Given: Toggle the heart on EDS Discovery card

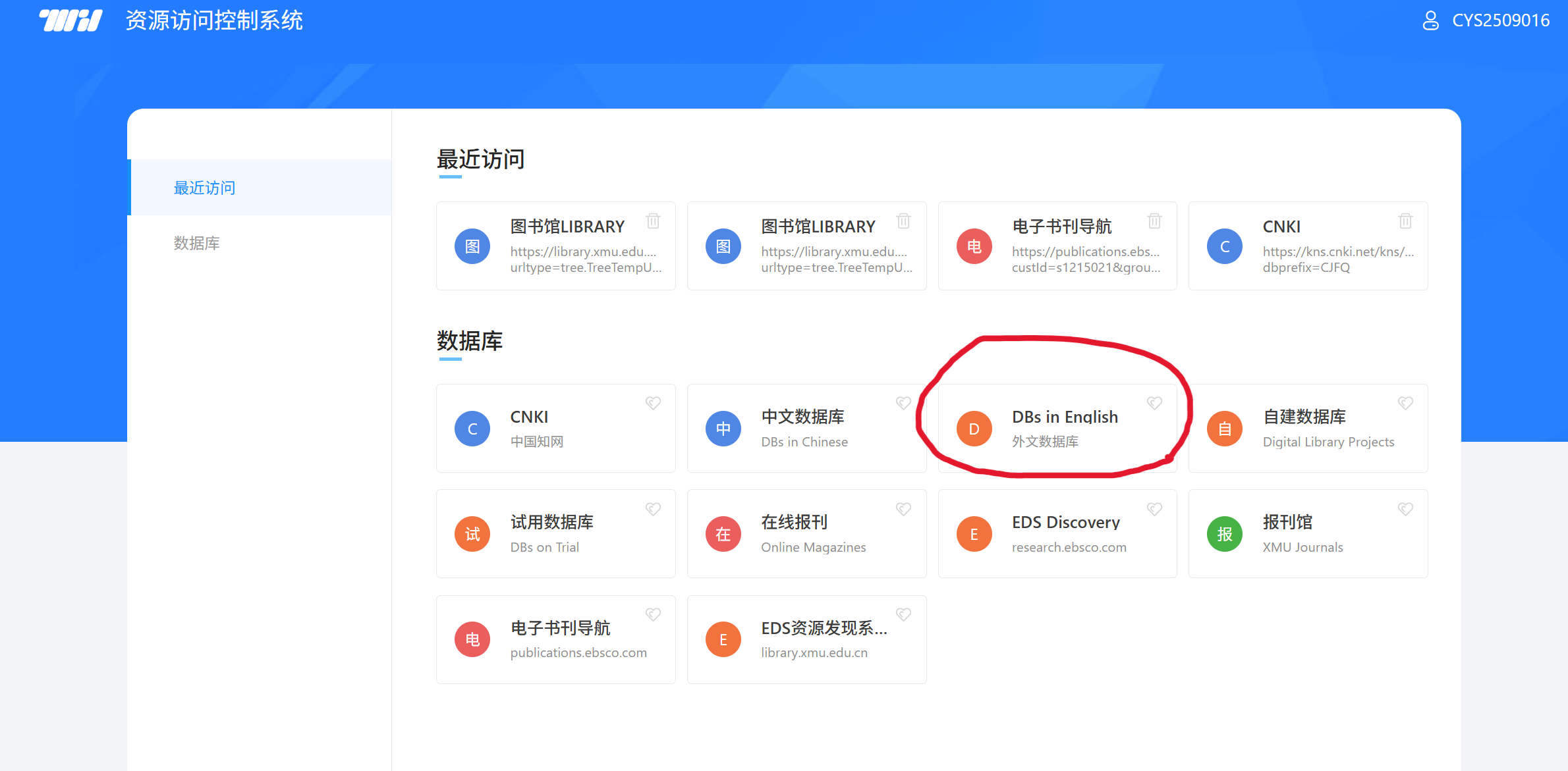Looking at the screenshot, I should 1154,509.
